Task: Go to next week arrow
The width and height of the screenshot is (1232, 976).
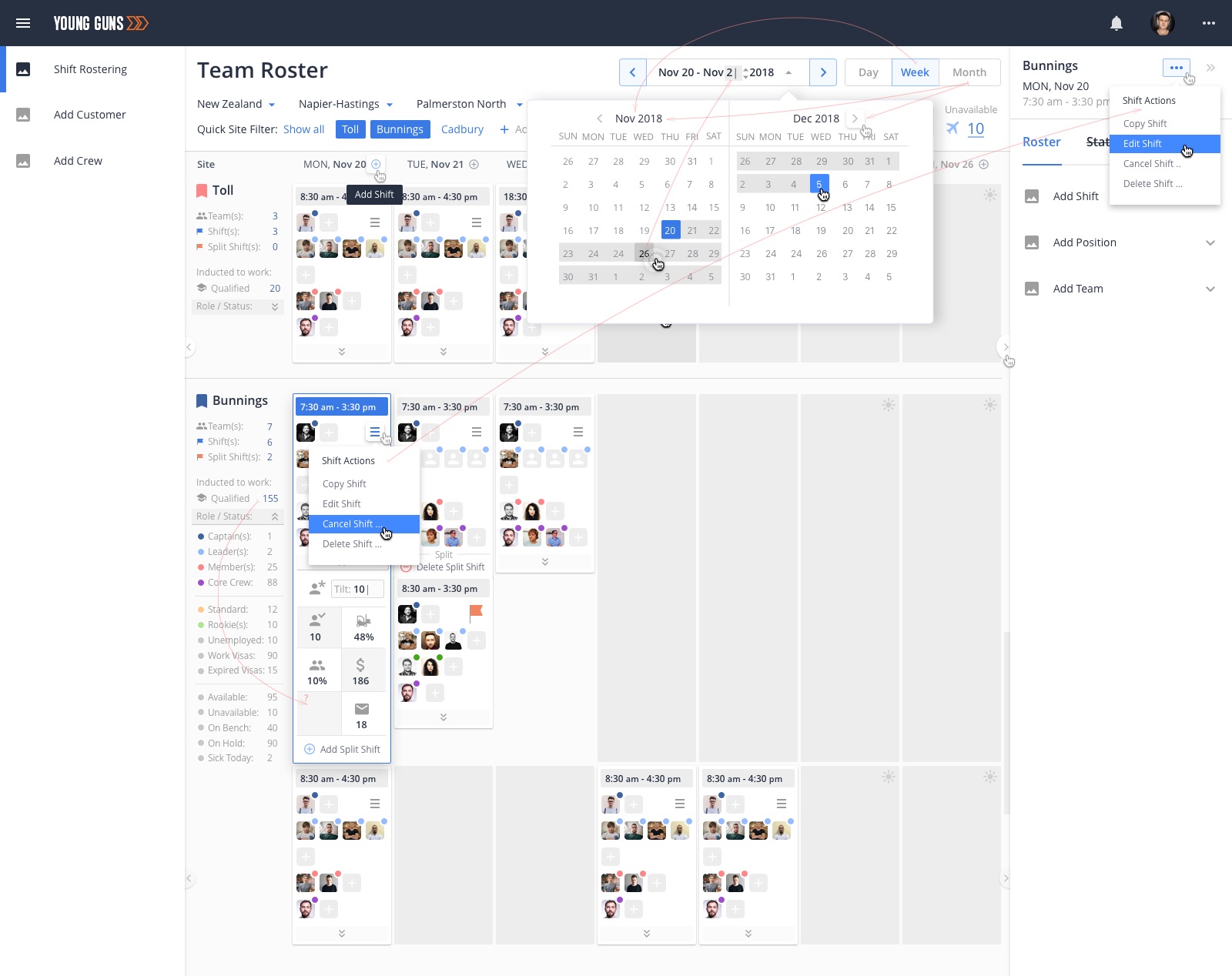Action: point(823,72)
